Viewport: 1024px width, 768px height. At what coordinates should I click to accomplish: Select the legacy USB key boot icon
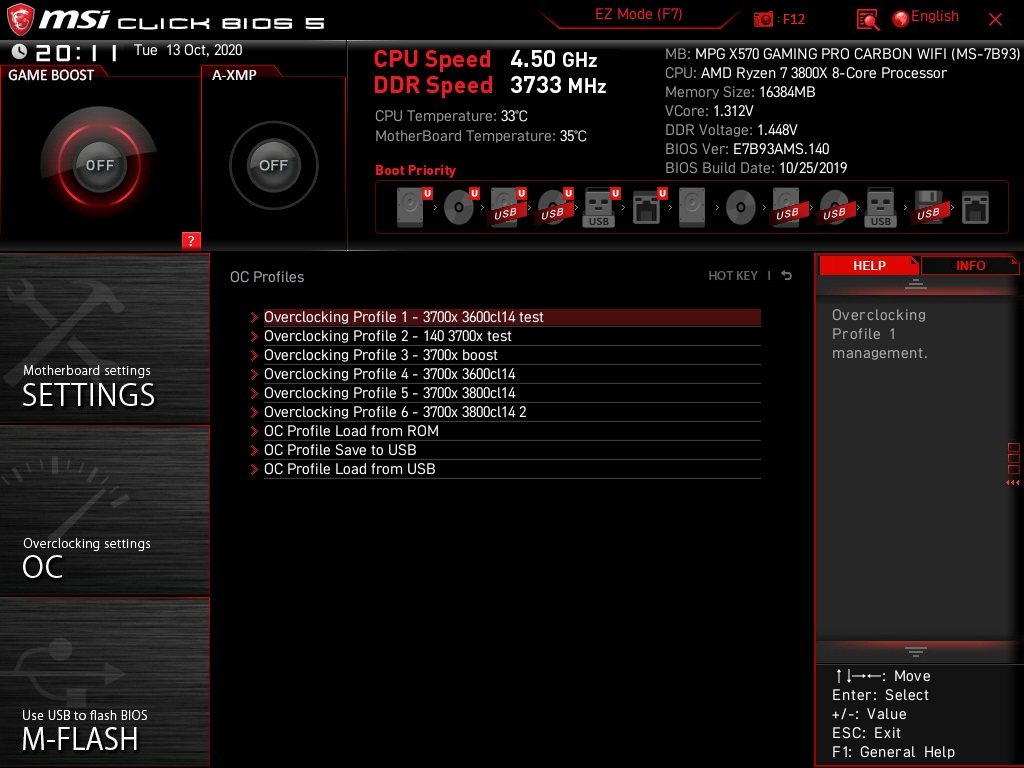point(880,208)
